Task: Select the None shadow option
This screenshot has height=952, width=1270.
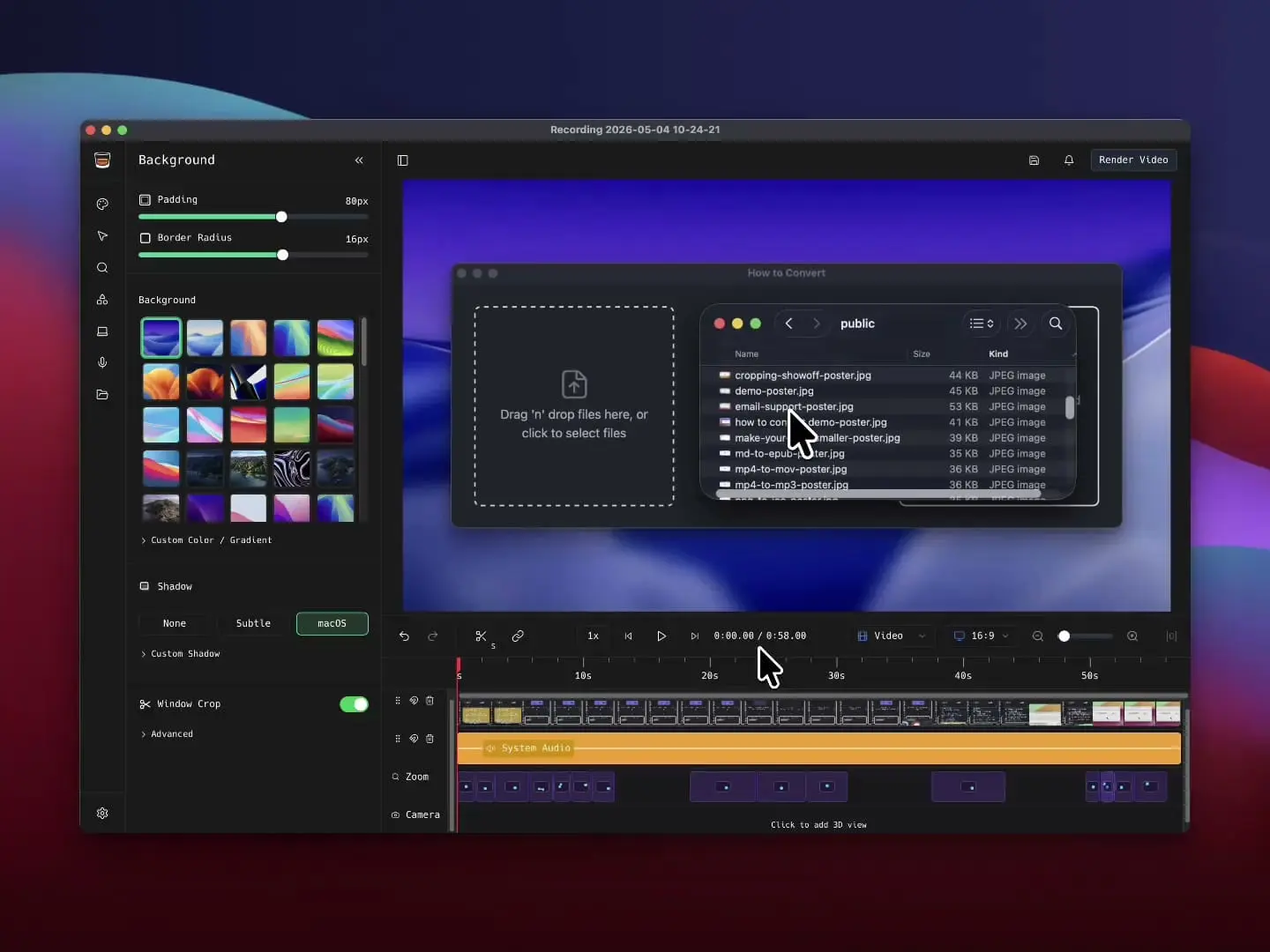Action: coord(175,623)
